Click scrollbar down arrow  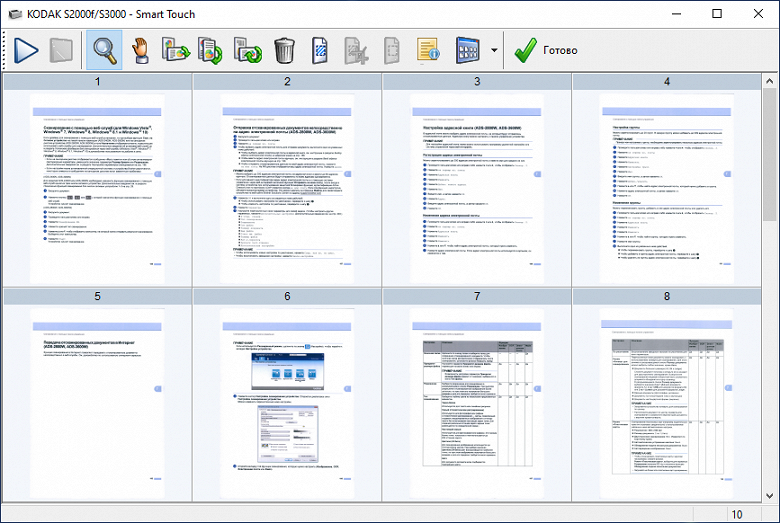(770, 495)
